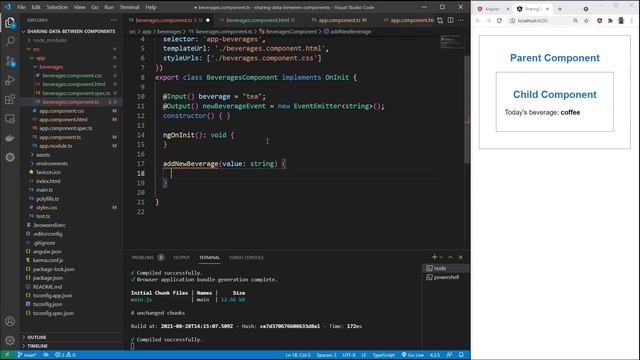
Task: Click the editor minimap preview
Action: tap(451, 41)
